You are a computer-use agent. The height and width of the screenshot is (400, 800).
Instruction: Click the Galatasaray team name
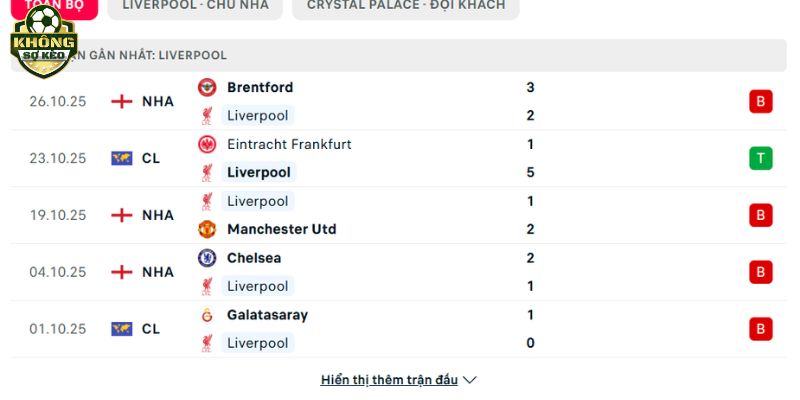coord(267,315)
